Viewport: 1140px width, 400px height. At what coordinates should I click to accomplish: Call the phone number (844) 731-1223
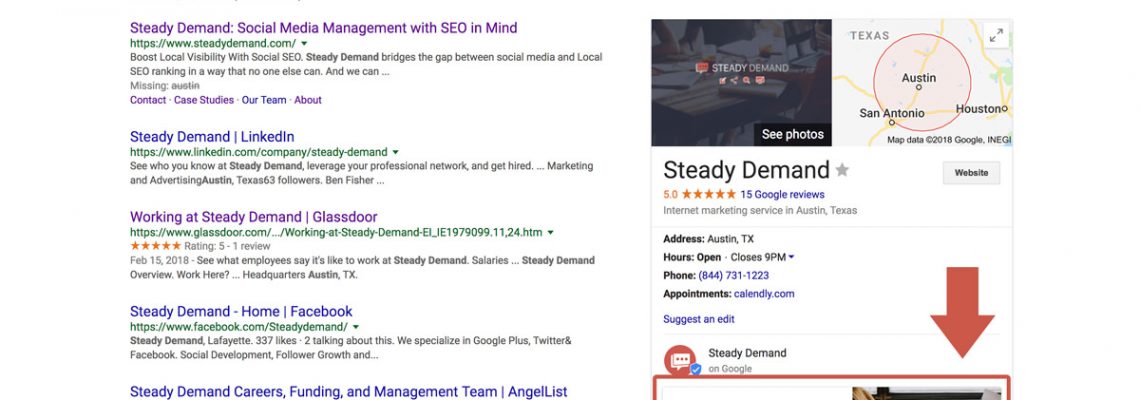734,275
